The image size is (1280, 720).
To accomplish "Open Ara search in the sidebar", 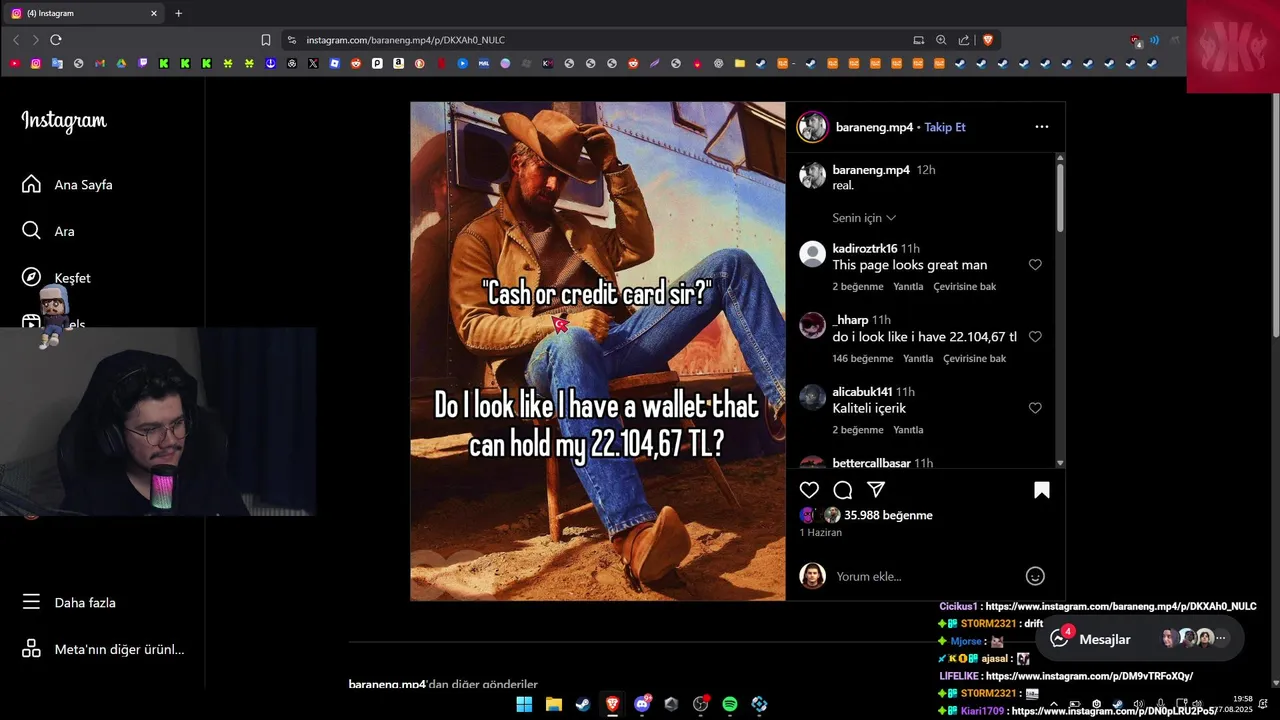I will (48, 231).
